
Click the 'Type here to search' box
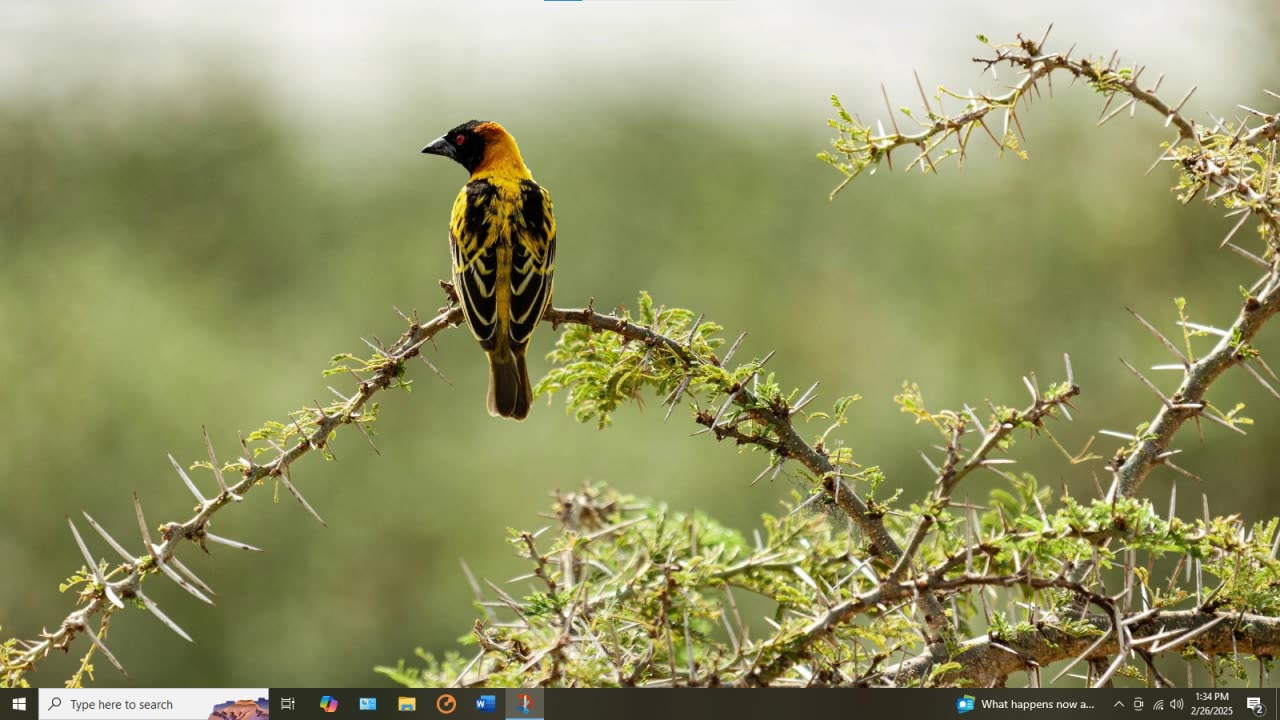click(x=153, y=704)
